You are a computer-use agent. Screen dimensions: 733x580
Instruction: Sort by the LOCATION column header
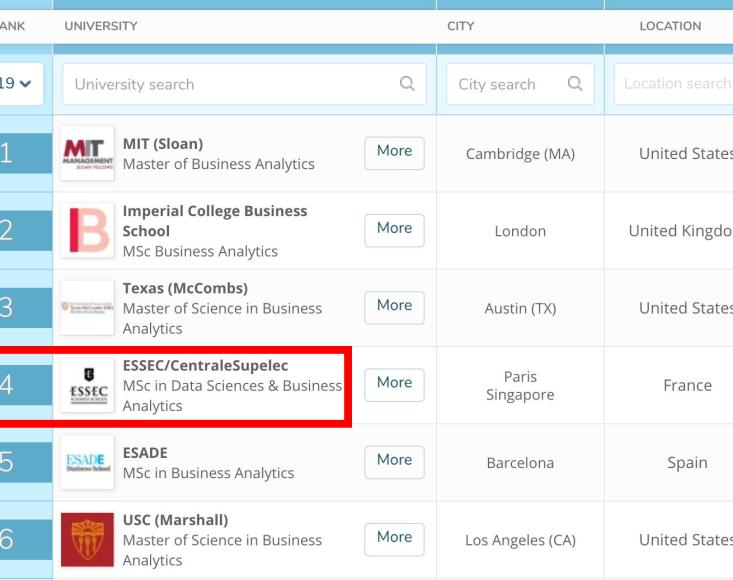[670, 26]
